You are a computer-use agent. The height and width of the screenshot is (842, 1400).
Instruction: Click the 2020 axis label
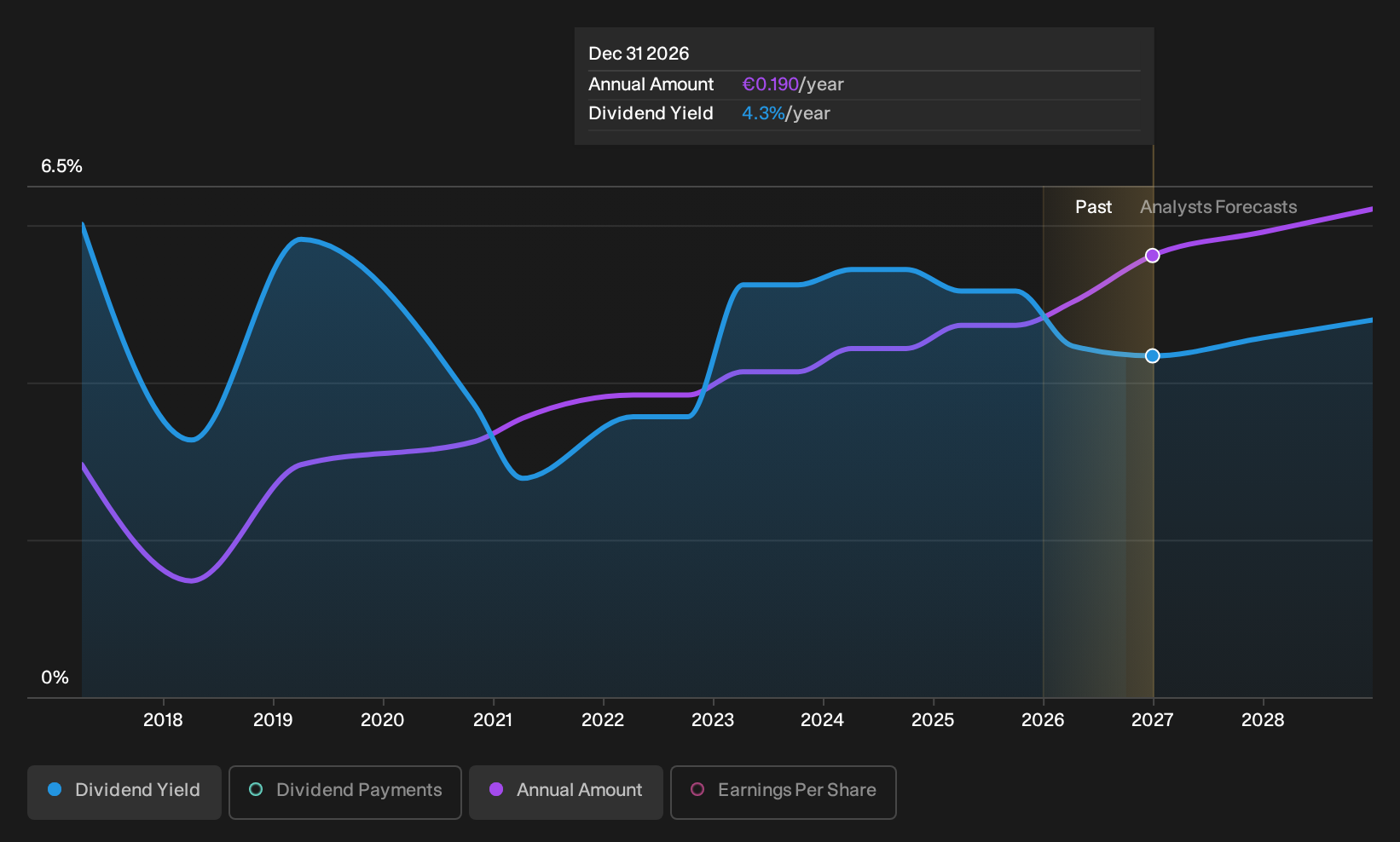[383, 720]
